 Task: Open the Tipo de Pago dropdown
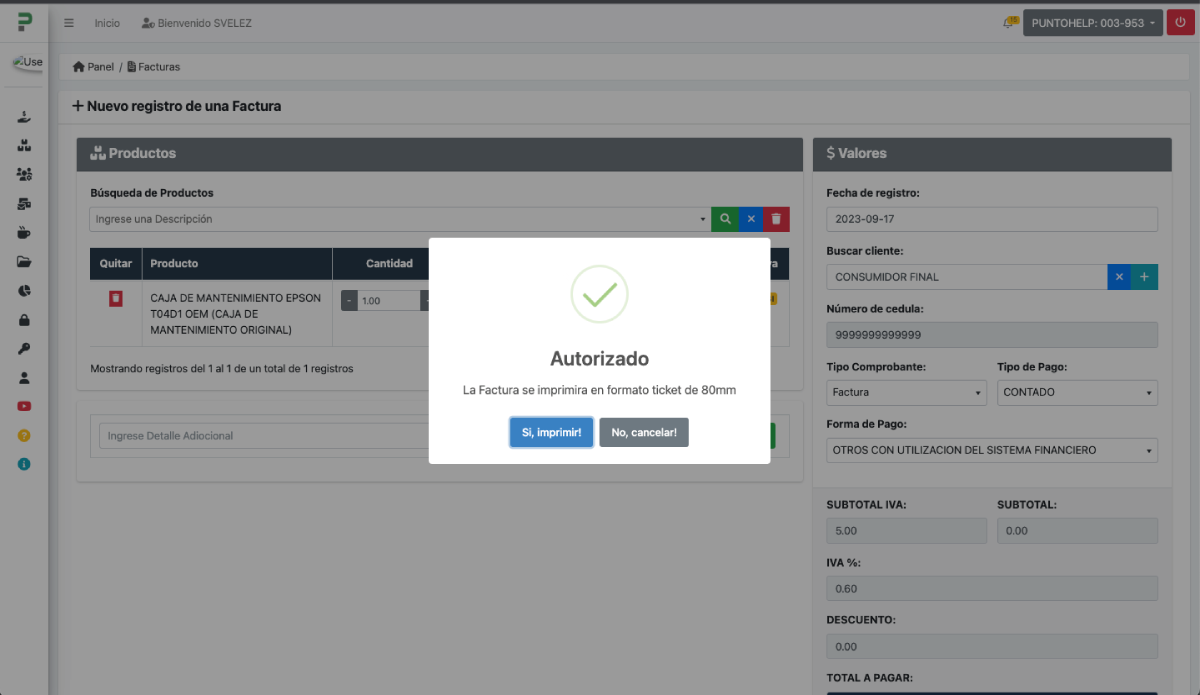point(1077,393)
